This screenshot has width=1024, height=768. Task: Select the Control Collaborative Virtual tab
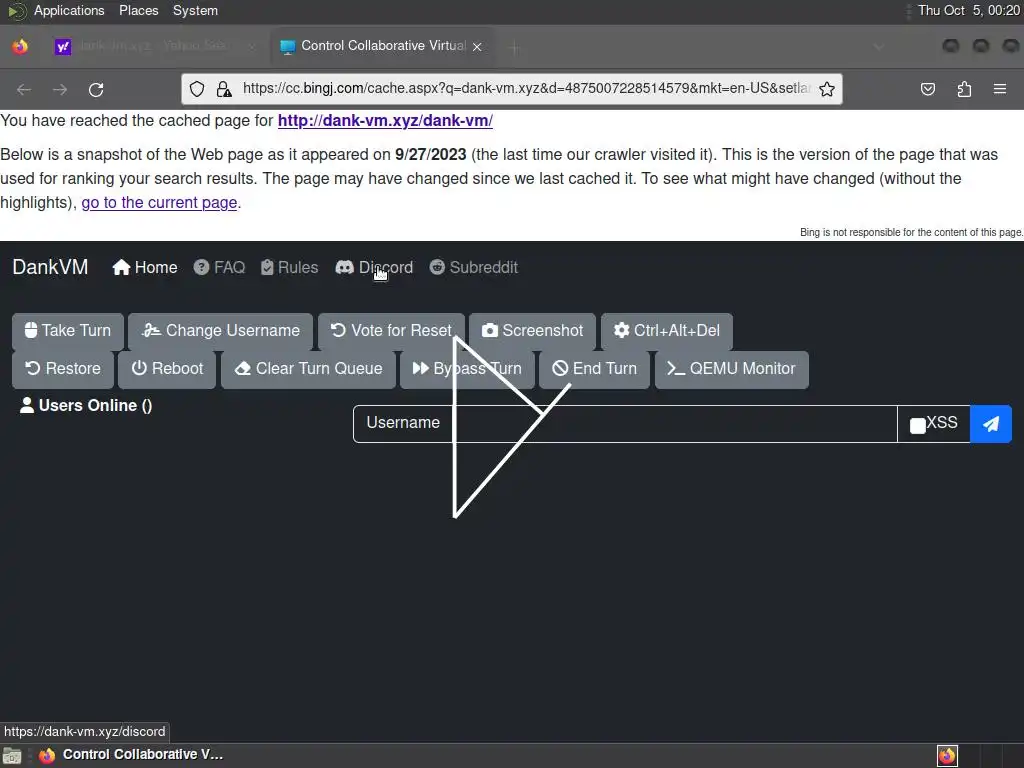coord(382,46)
